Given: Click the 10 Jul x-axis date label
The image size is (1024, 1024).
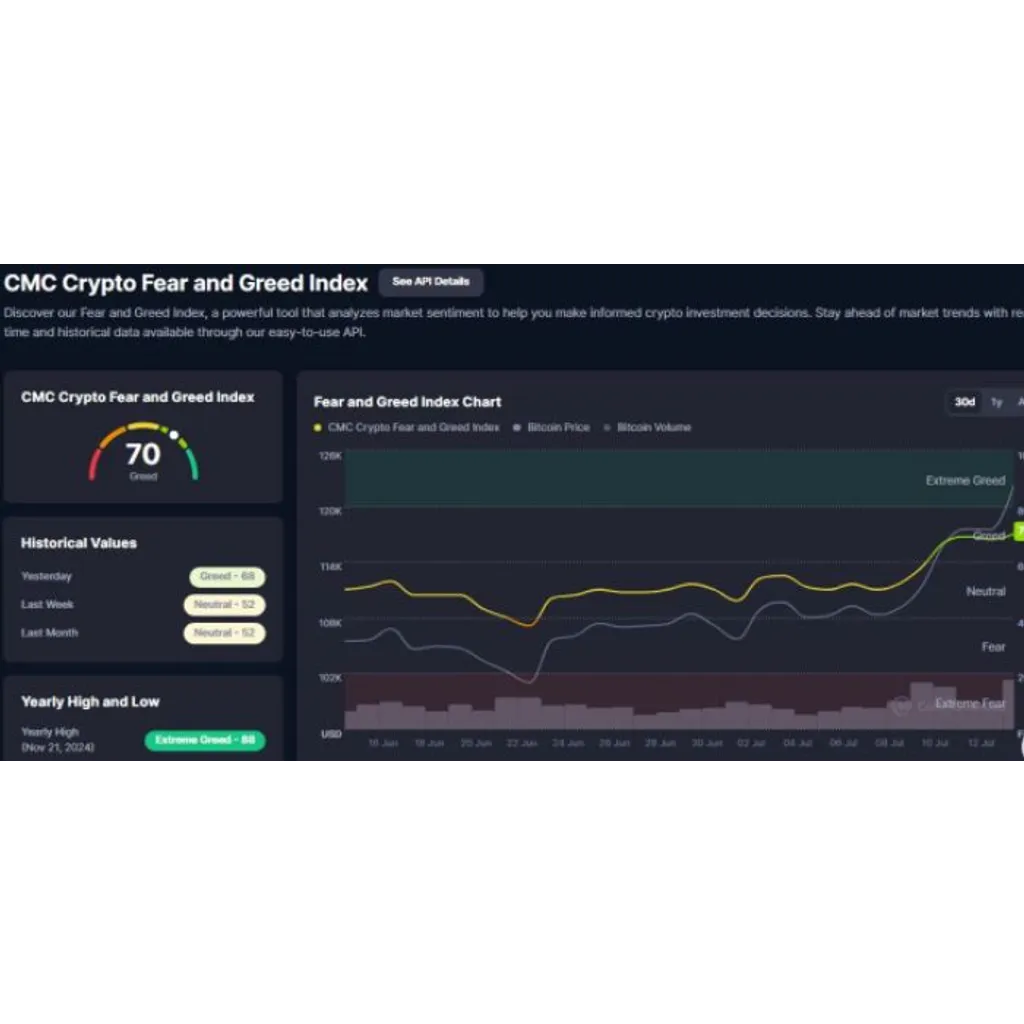Looking at the screenshot, I should tap(935, 743).
